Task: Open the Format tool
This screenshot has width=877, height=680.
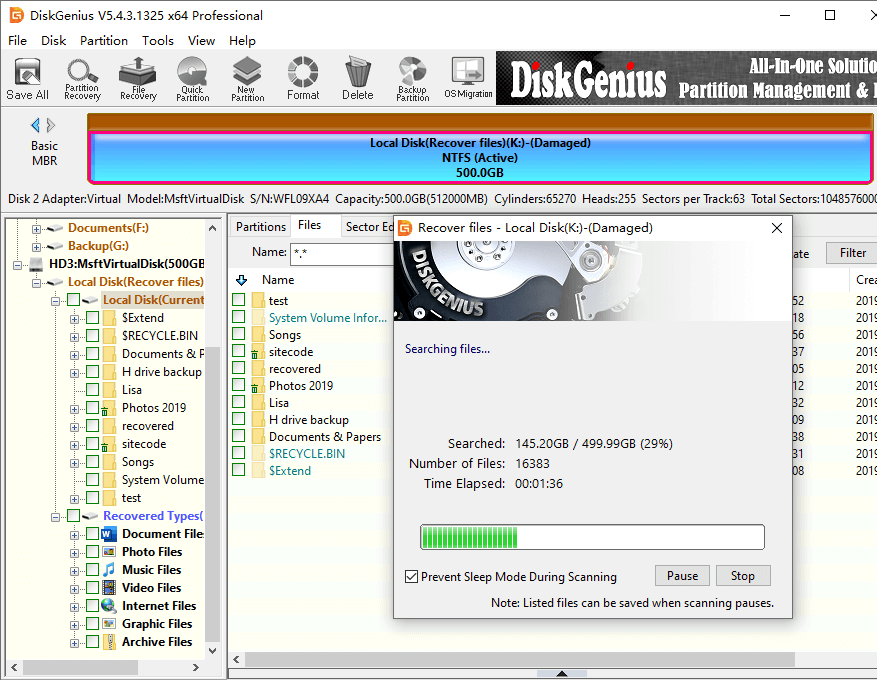Action: tap(303, 79)
